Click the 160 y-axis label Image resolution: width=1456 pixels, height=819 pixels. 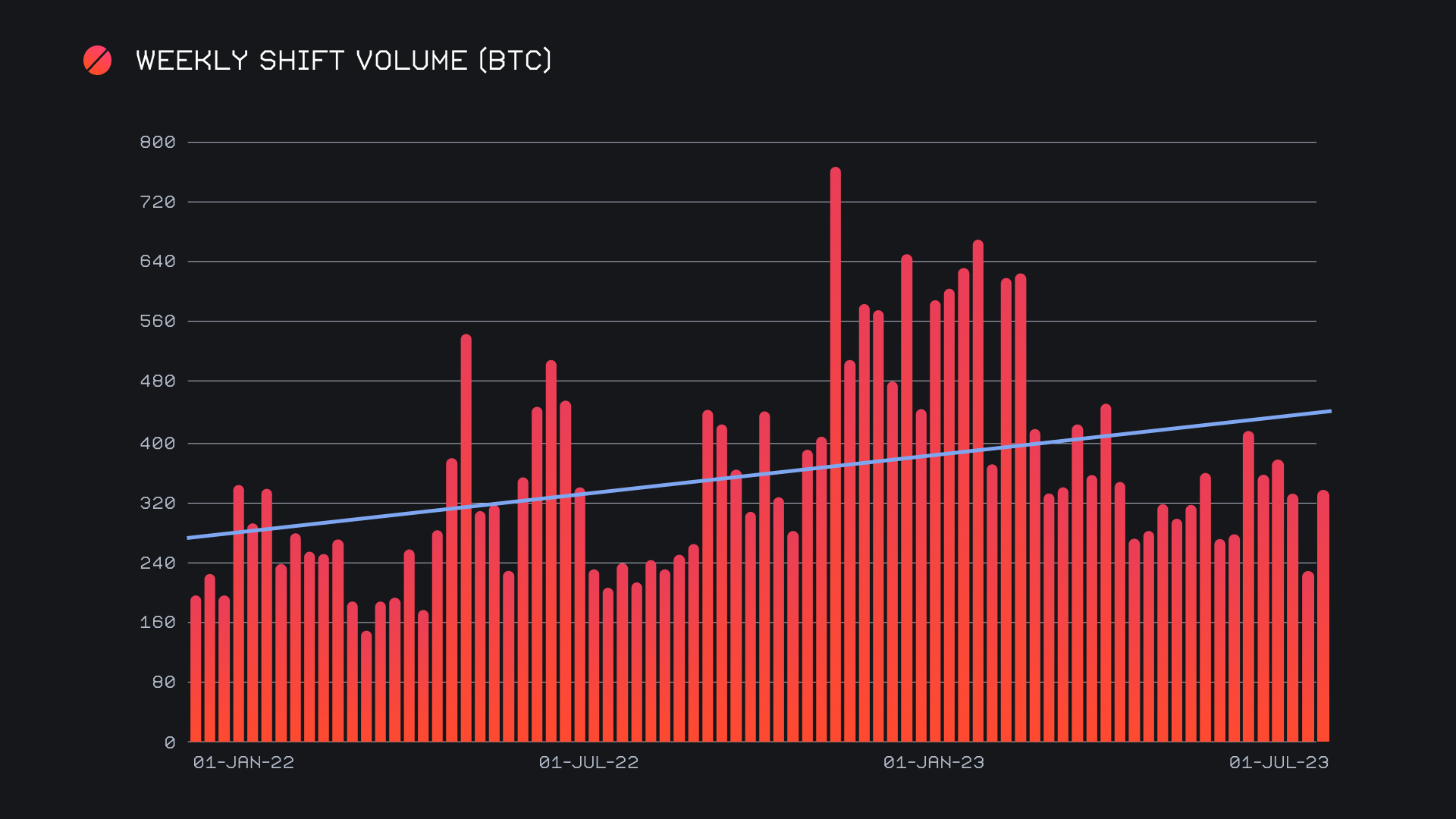tap(158, 623)
